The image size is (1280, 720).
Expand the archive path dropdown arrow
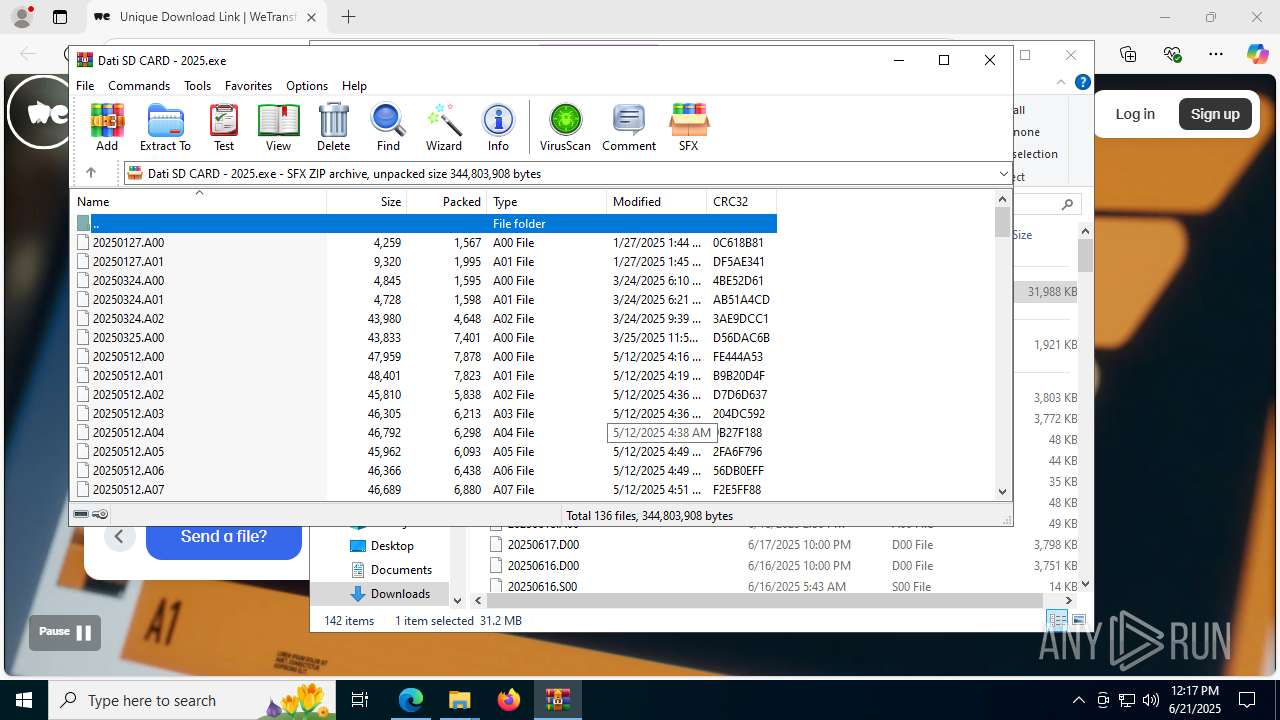pos(1003,174)
